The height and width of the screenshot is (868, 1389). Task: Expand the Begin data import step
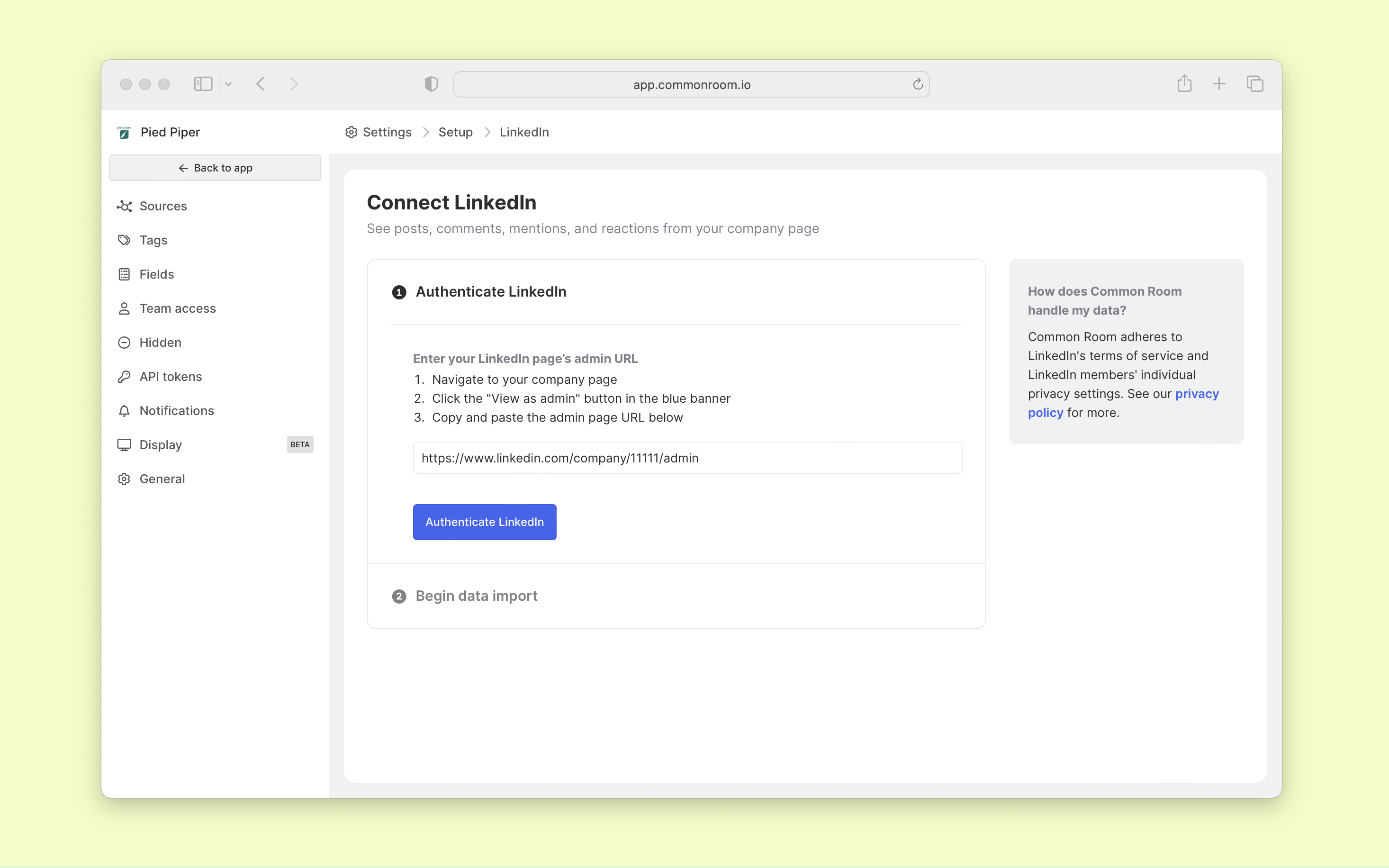point(476,596)
